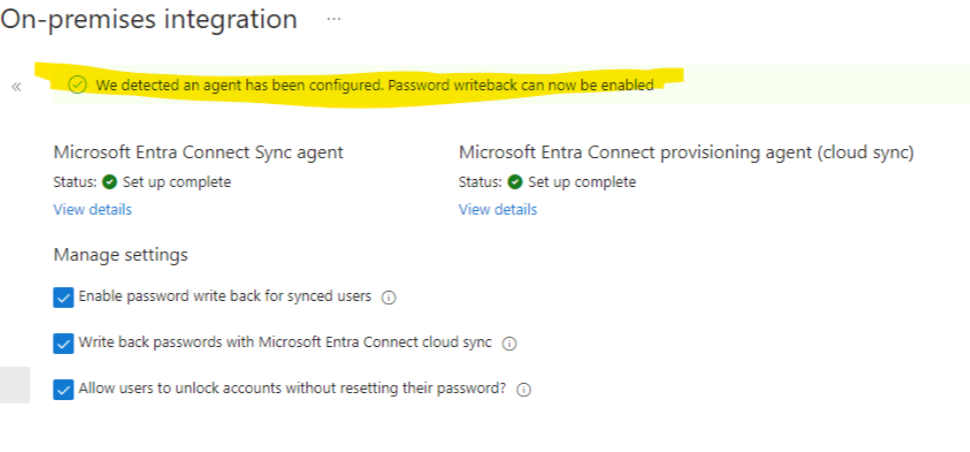This screenshot has width=970, height=452.
Task: Uncheck Enable password write back for synced users
Action: coord(63,297)
